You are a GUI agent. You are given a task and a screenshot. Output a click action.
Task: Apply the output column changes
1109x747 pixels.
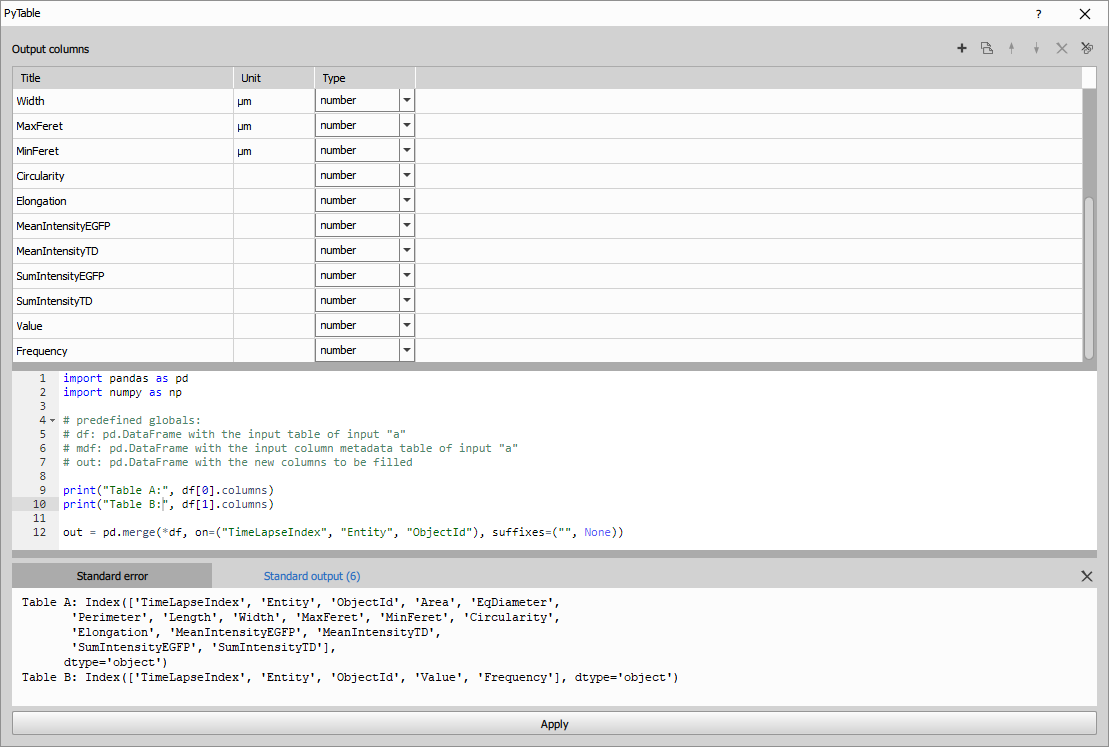click(554, 723)
